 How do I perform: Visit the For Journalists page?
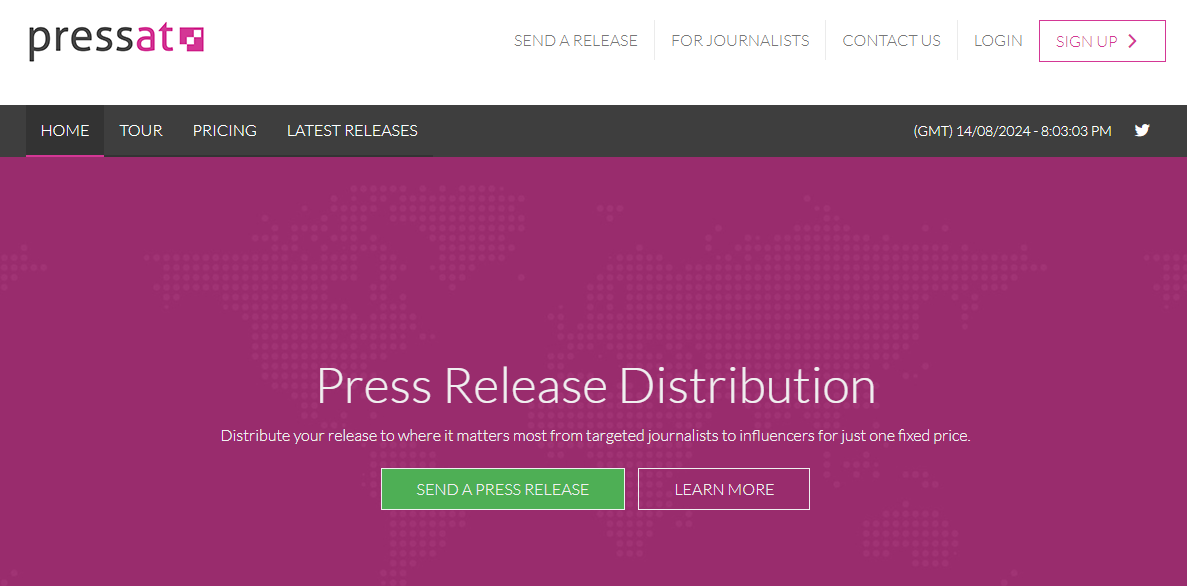[740, 41]
